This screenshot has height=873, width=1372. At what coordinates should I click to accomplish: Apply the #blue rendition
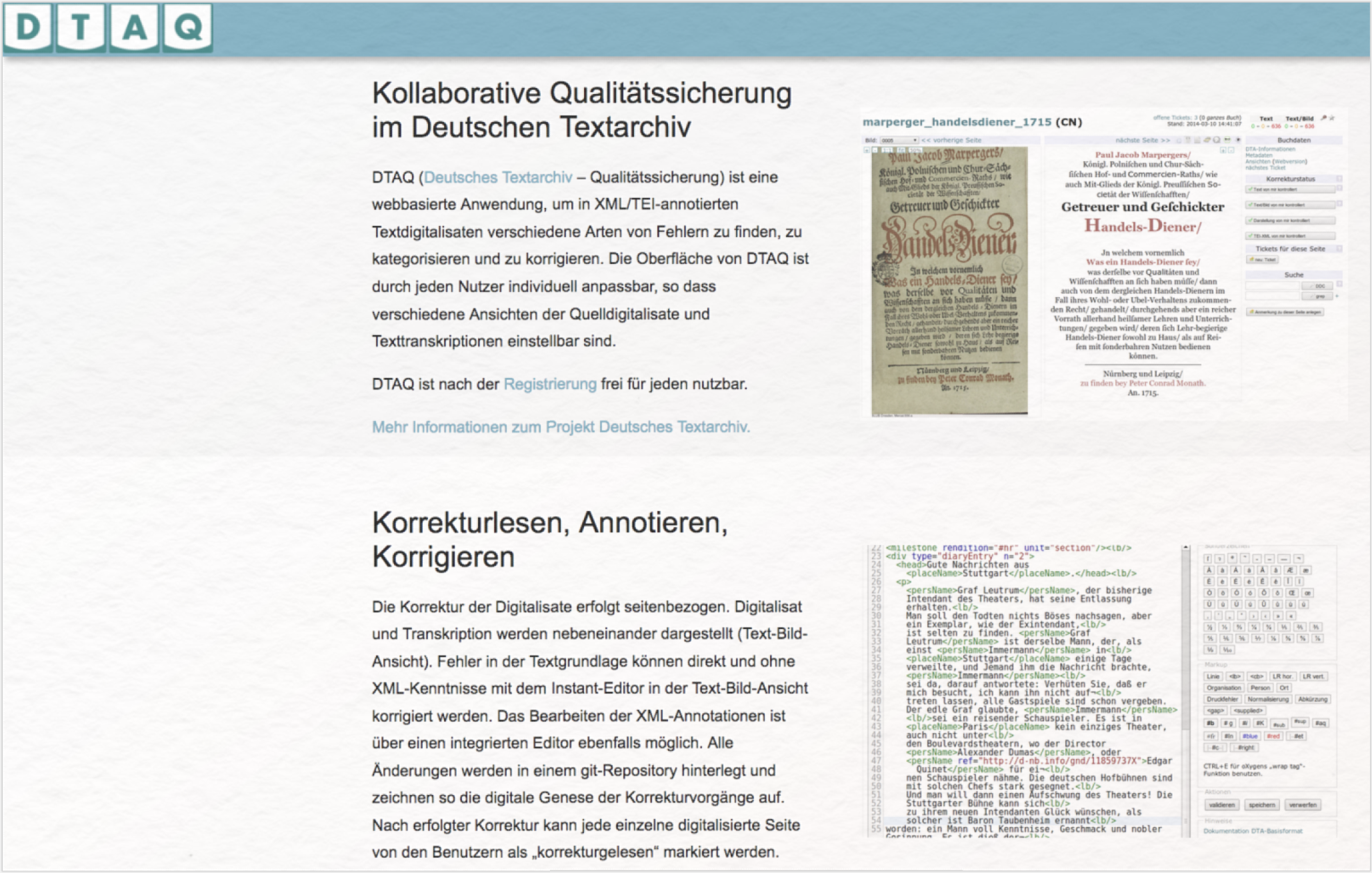pos(1250,736)
